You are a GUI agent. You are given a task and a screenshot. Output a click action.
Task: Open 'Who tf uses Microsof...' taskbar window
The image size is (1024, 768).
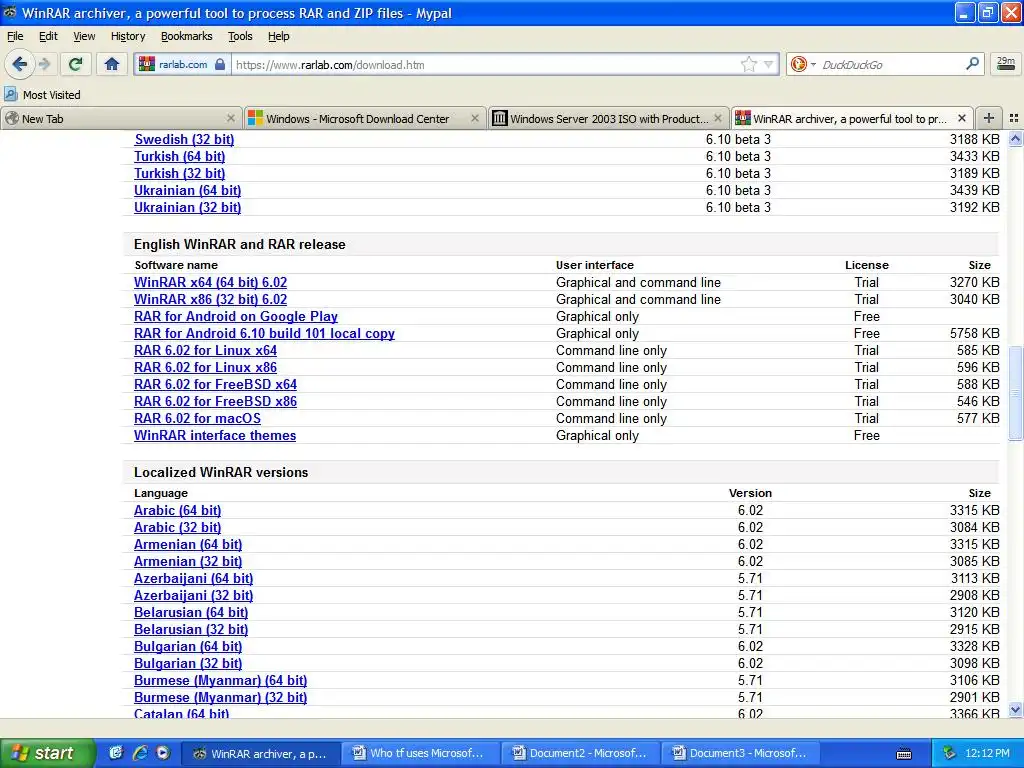tap(419, 753)
